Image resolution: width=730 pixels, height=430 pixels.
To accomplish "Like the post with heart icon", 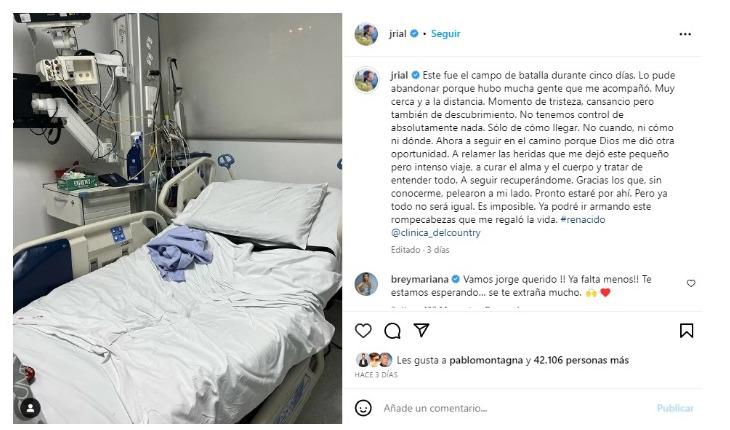I will (x=363, y=331).
